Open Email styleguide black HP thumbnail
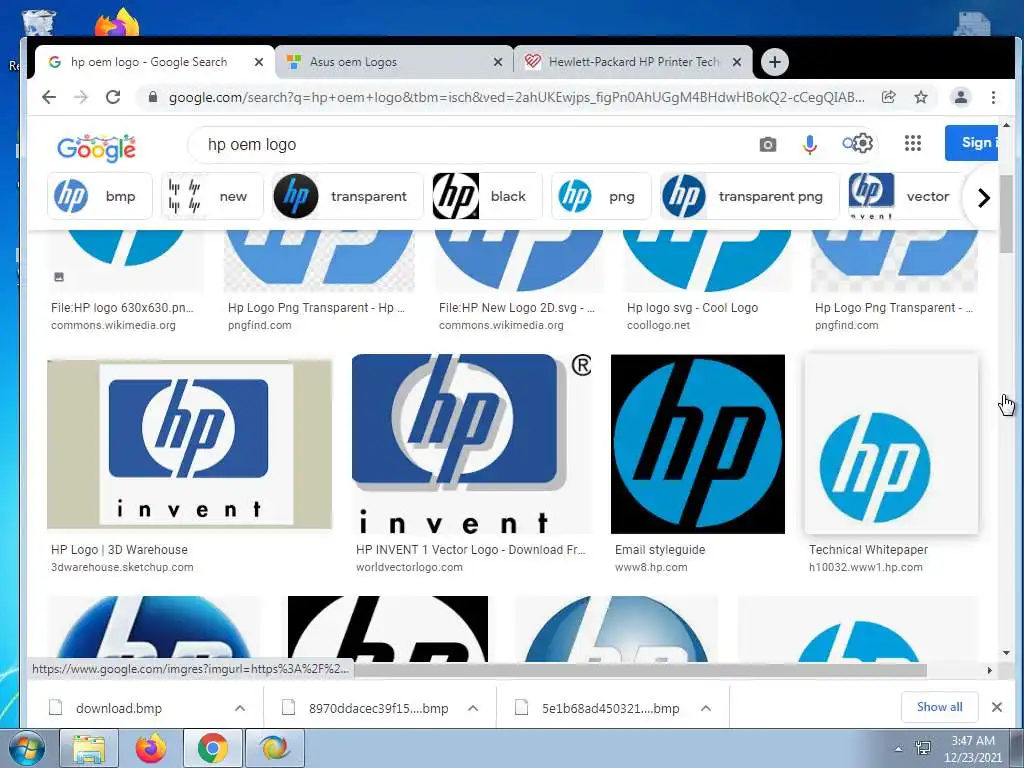The image size is (1024, 768). pos(697,444)
